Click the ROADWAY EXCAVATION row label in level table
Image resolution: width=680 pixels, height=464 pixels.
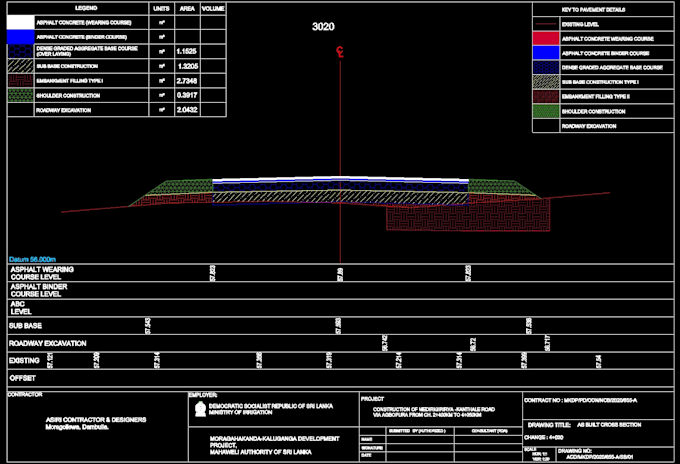pos(46,342)
